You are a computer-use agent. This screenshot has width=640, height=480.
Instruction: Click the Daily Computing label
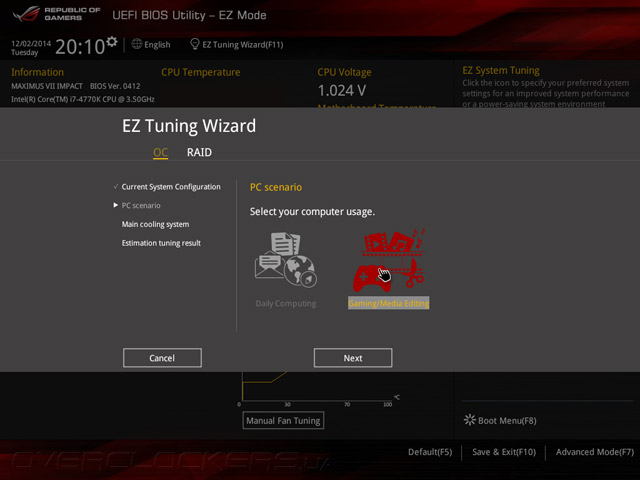(x=286, y=304)
